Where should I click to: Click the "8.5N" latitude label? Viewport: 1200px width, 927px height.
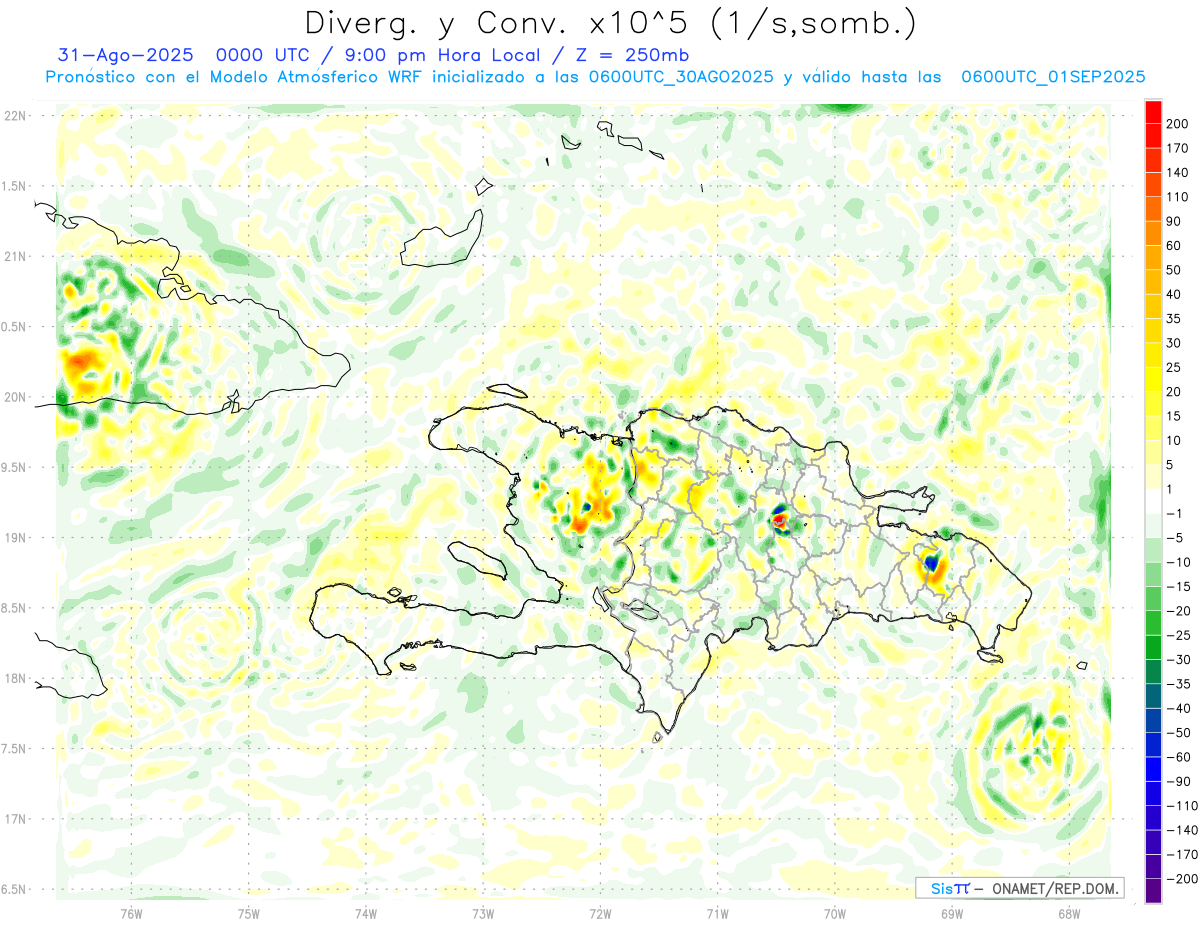tap(13, 608)
